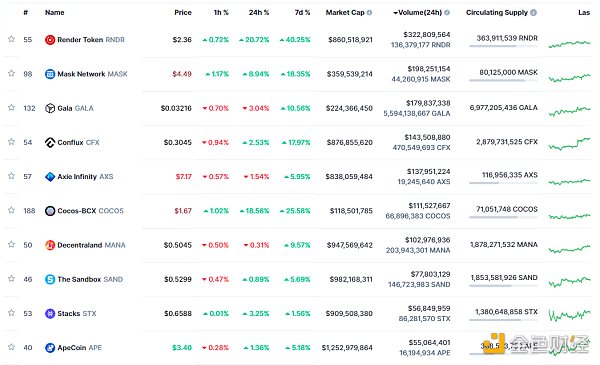
Task: Click the Render Token coin logo
Action: pyautogui.click(x=50, y=40)
